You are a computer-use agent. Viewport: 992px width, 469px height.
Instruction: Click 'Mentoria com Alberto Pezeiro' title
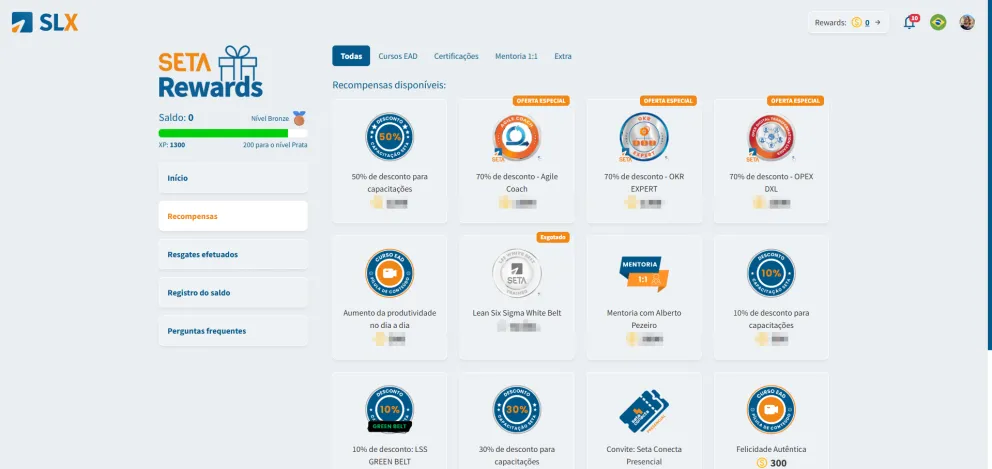click(x=643, y=319)
